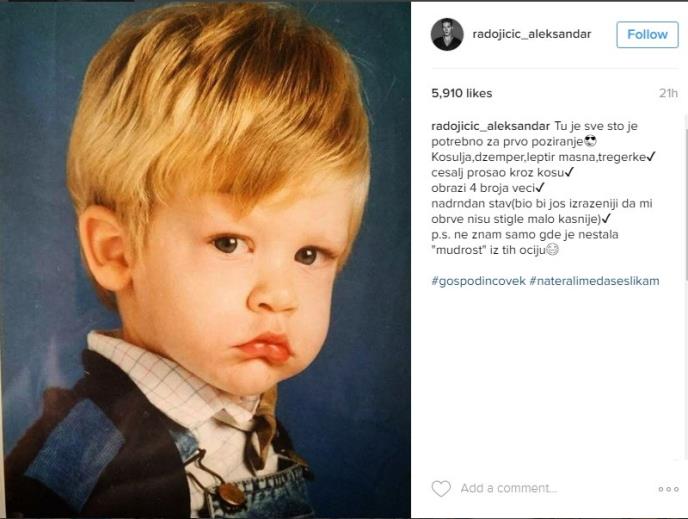Click checkmark after tregerke
The height and width of the screenshot is (519, 688).
point(651,157)
